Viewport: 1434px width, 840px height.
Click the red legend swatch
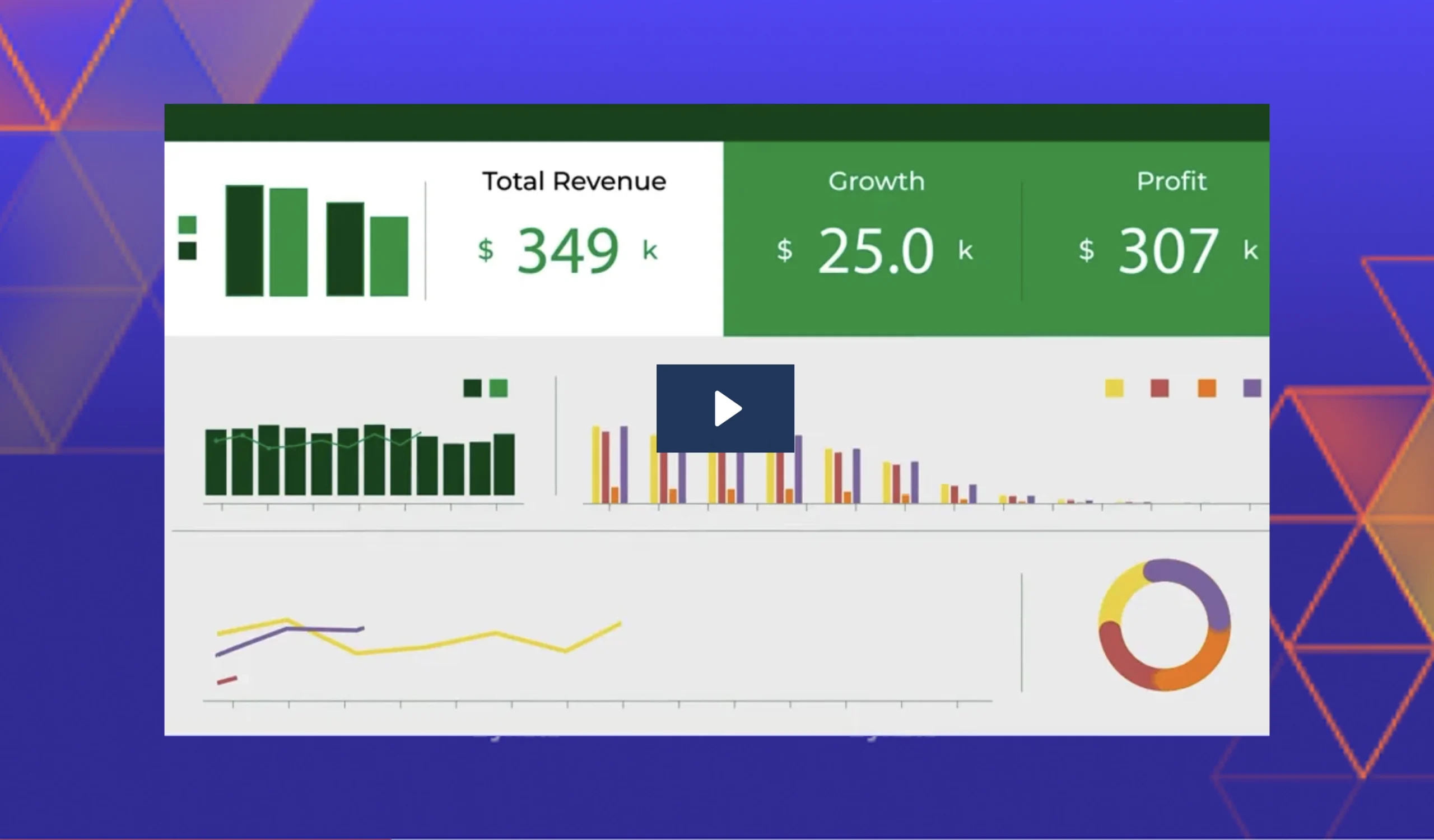(1160, 389)
